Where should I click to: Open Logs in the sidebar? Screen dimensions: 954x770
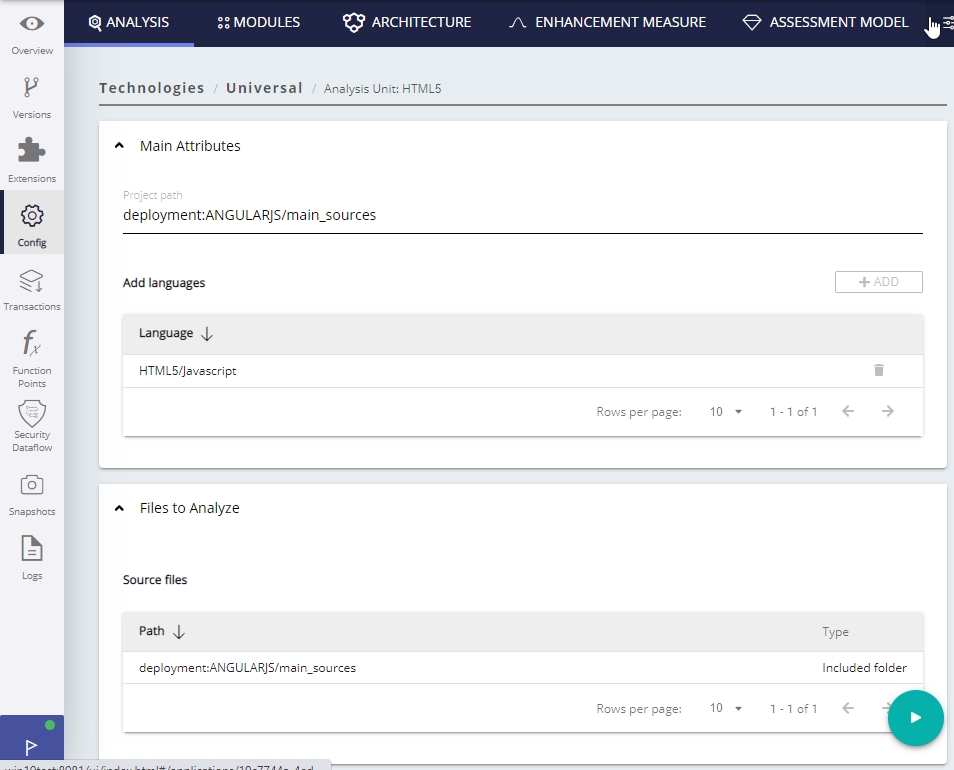point(32,556)
